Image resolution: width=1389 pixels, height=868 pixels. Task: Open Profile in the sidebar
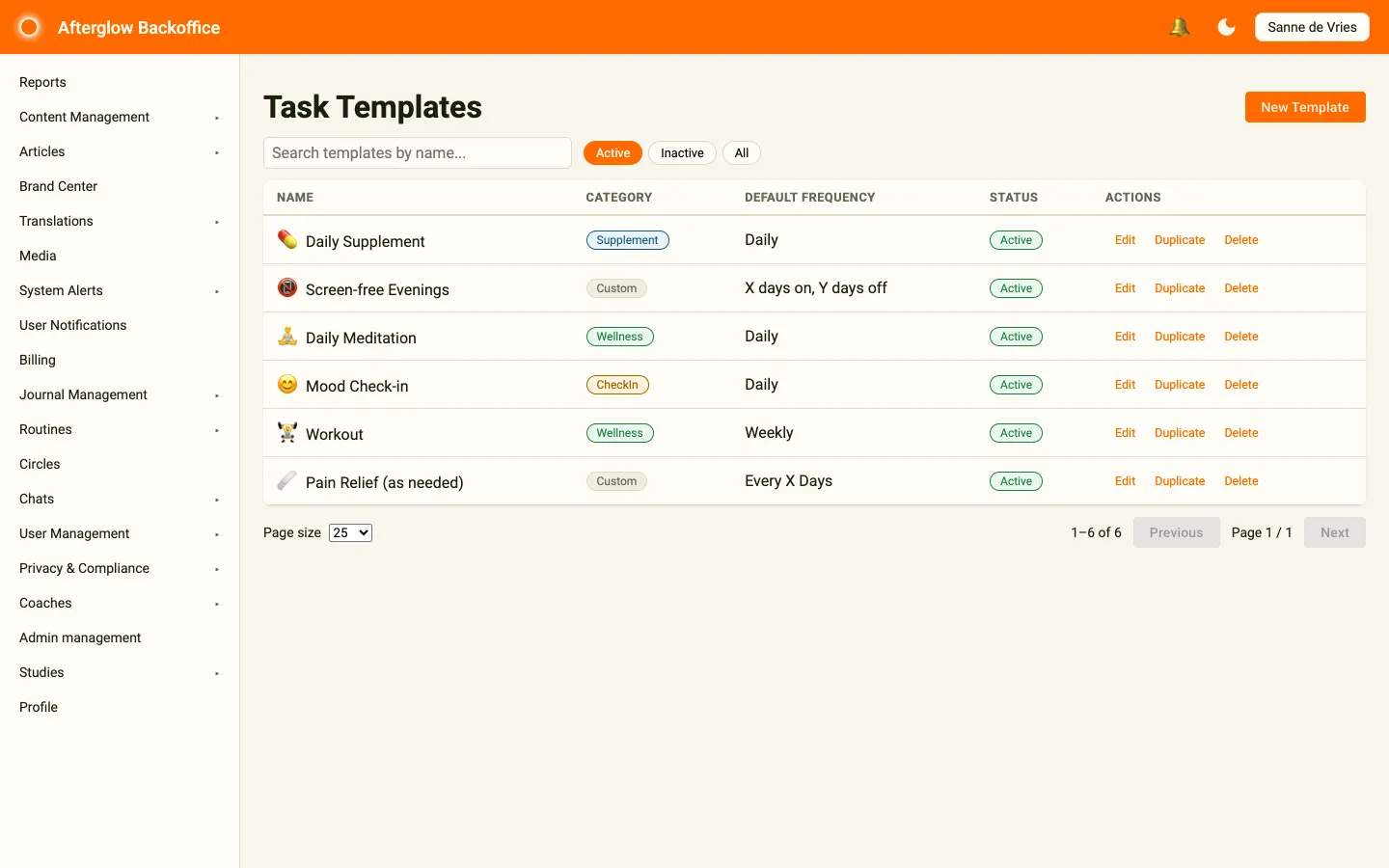[39, 707]
